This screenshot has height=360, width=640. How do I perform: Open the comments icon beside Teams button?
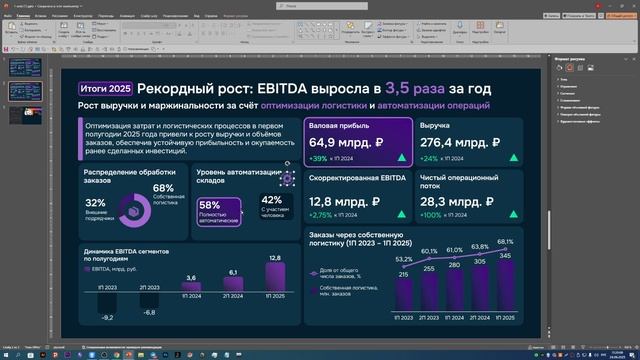point(601,16)
